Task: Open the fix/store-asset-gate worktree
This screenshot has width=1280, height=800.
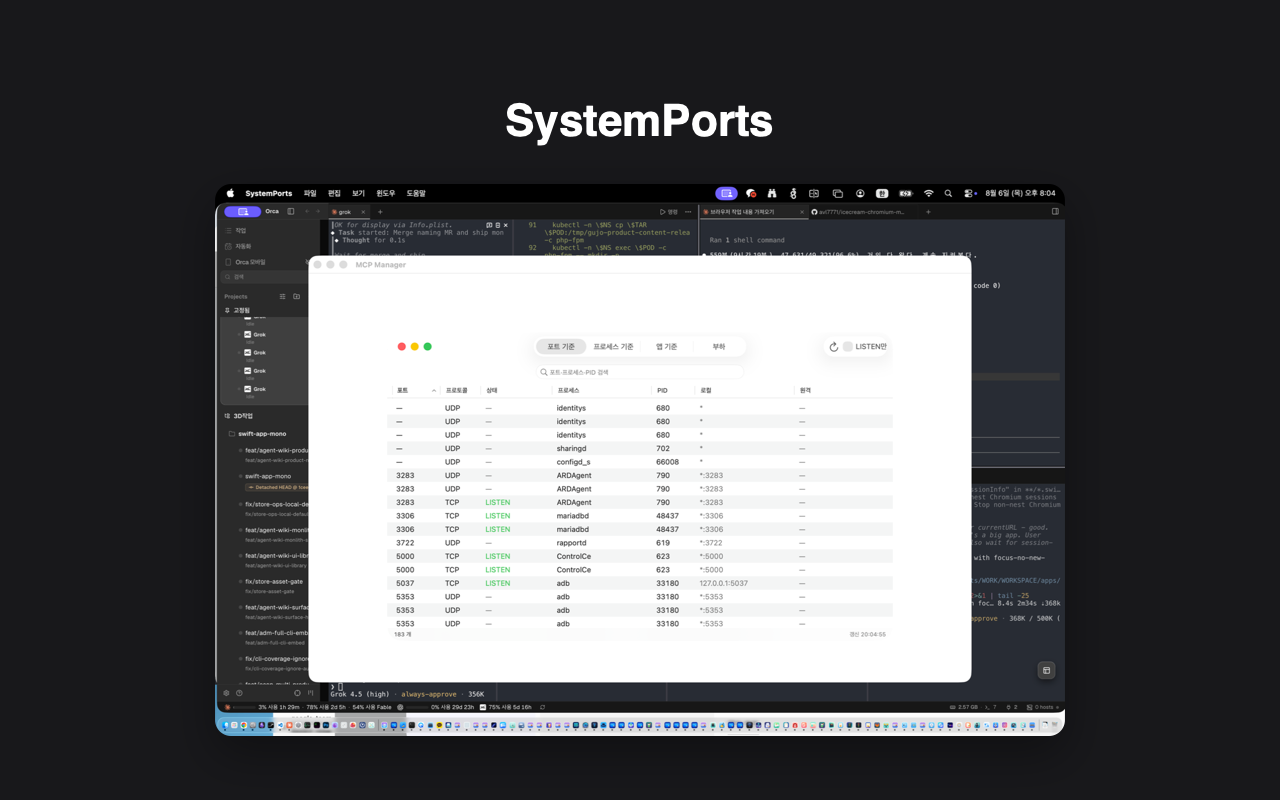Action: (x=273, y=584)
